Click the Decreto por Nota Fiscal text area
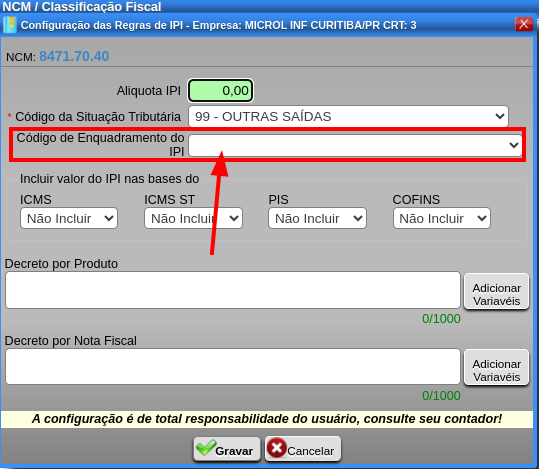The image size is (539, 469). [233, 366]
